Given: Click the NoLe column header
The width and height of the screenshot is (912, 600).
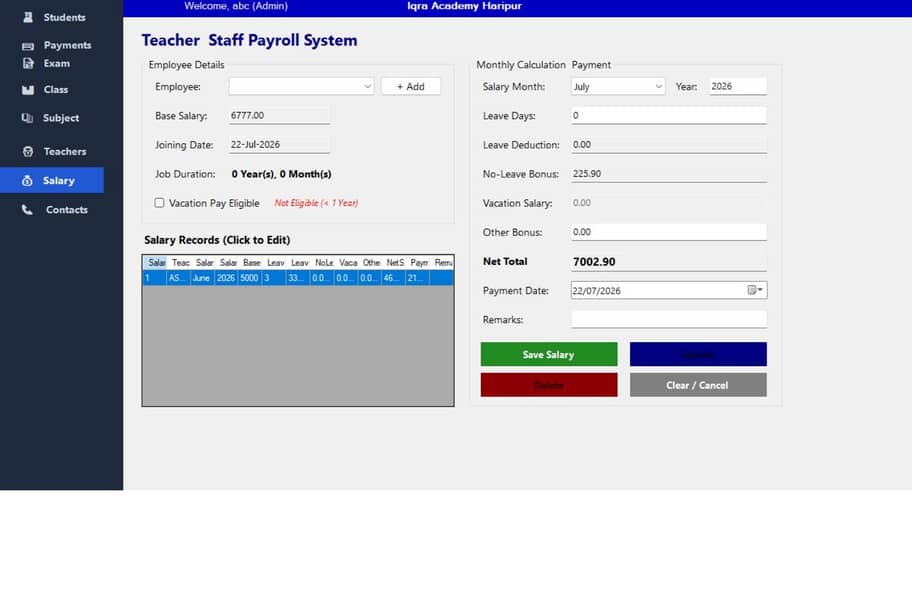Looking at the screenshot, I should pos(322,263).
